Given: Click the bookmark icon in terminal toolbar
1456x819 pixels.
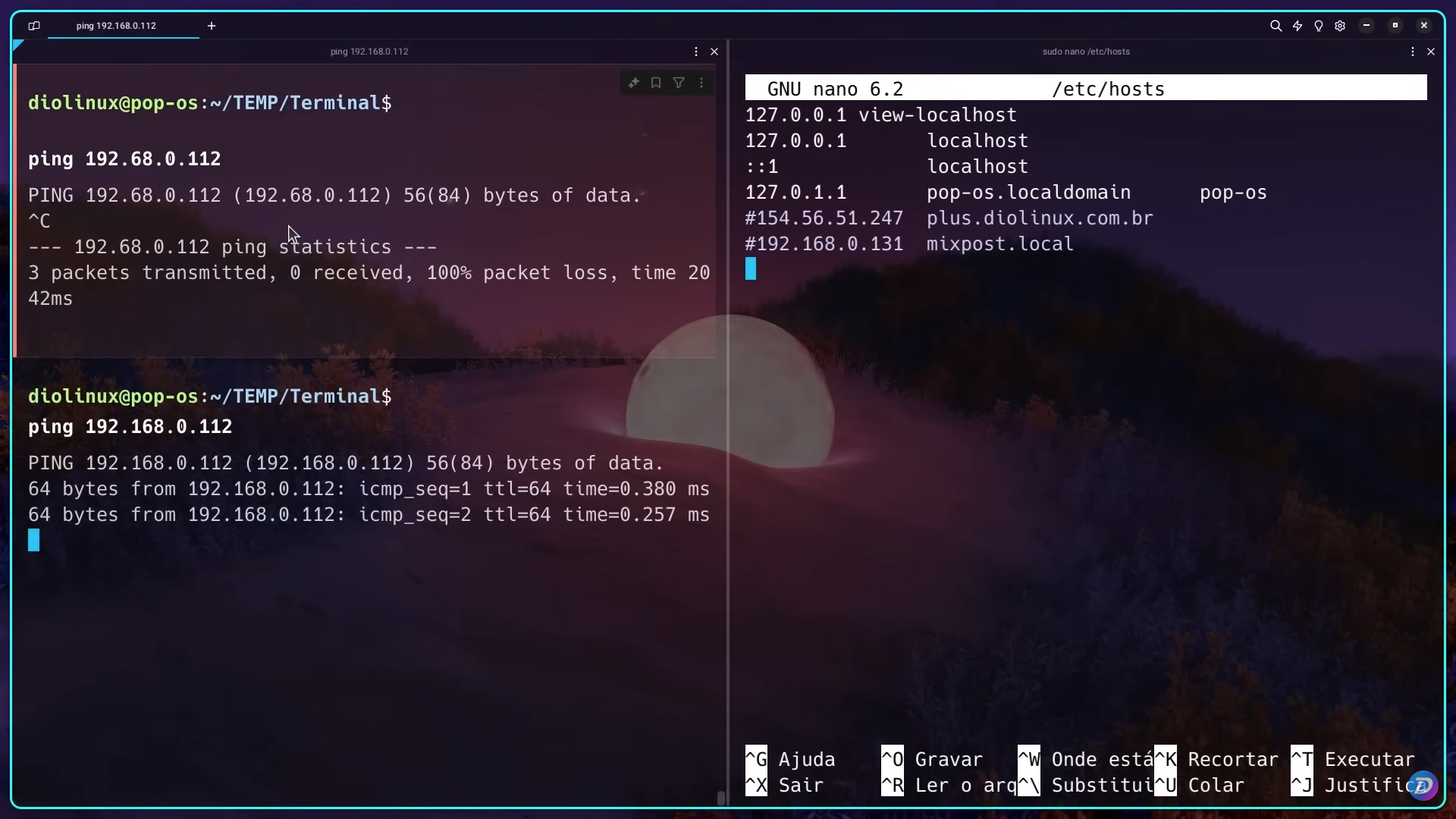Looking at the screenshot, I should (656, 82).
